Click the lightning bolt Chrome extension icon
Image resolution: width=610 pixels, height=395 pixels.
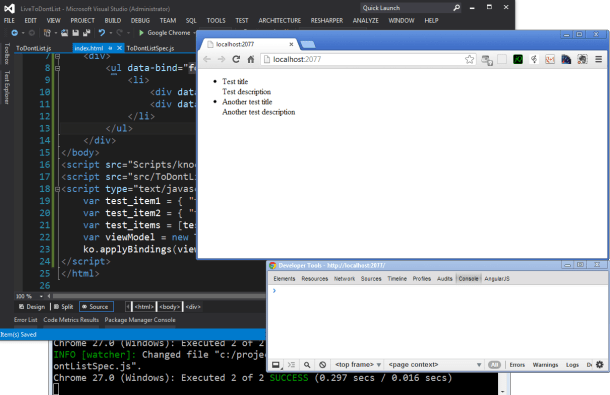(534, 59)
